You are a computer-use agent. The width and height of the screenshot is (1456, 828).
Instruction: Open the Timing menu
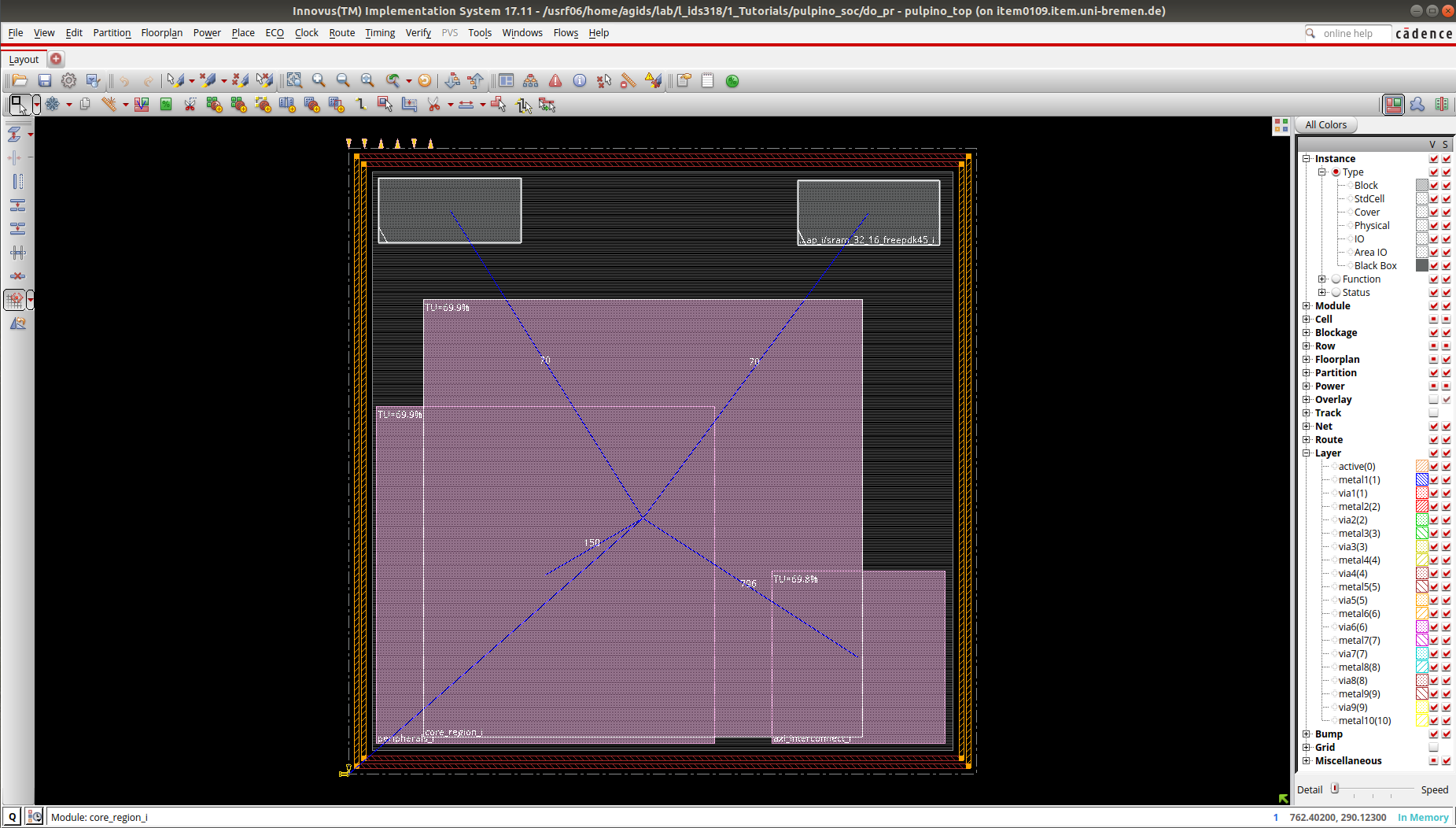pos(380,32)
